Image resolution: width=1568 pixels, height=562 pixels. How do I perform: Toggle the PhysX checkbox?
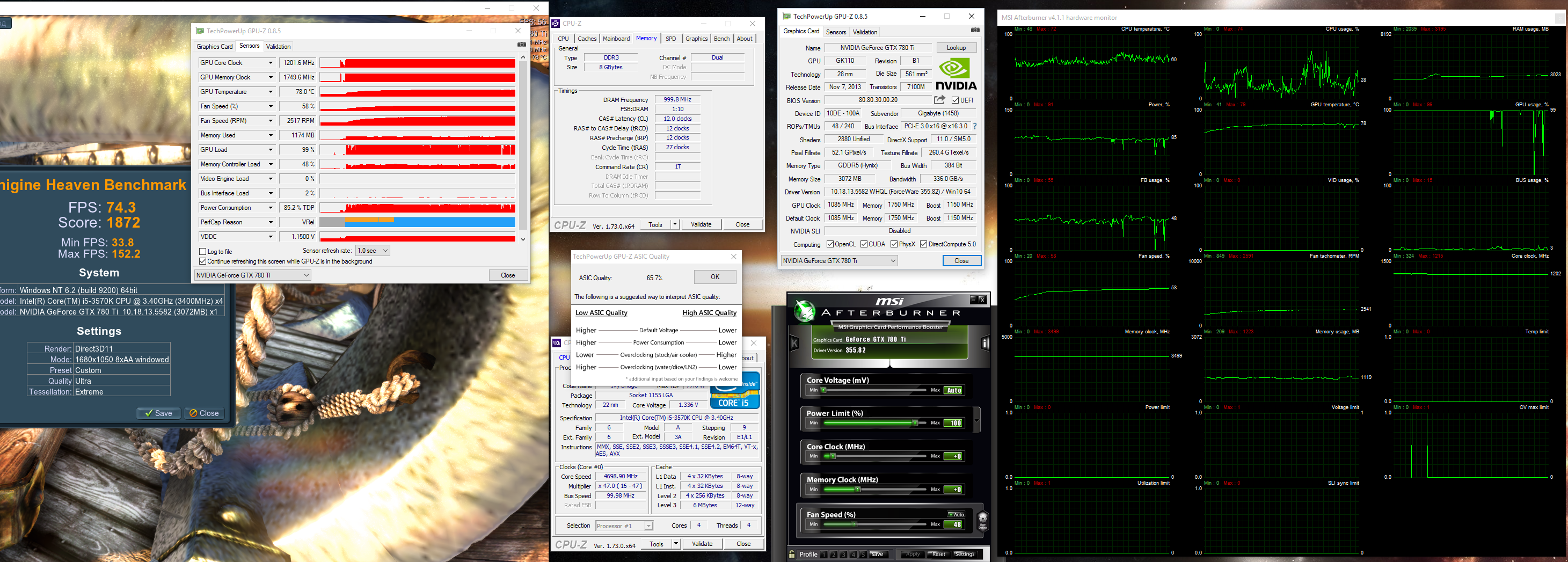tap(894, 244)
